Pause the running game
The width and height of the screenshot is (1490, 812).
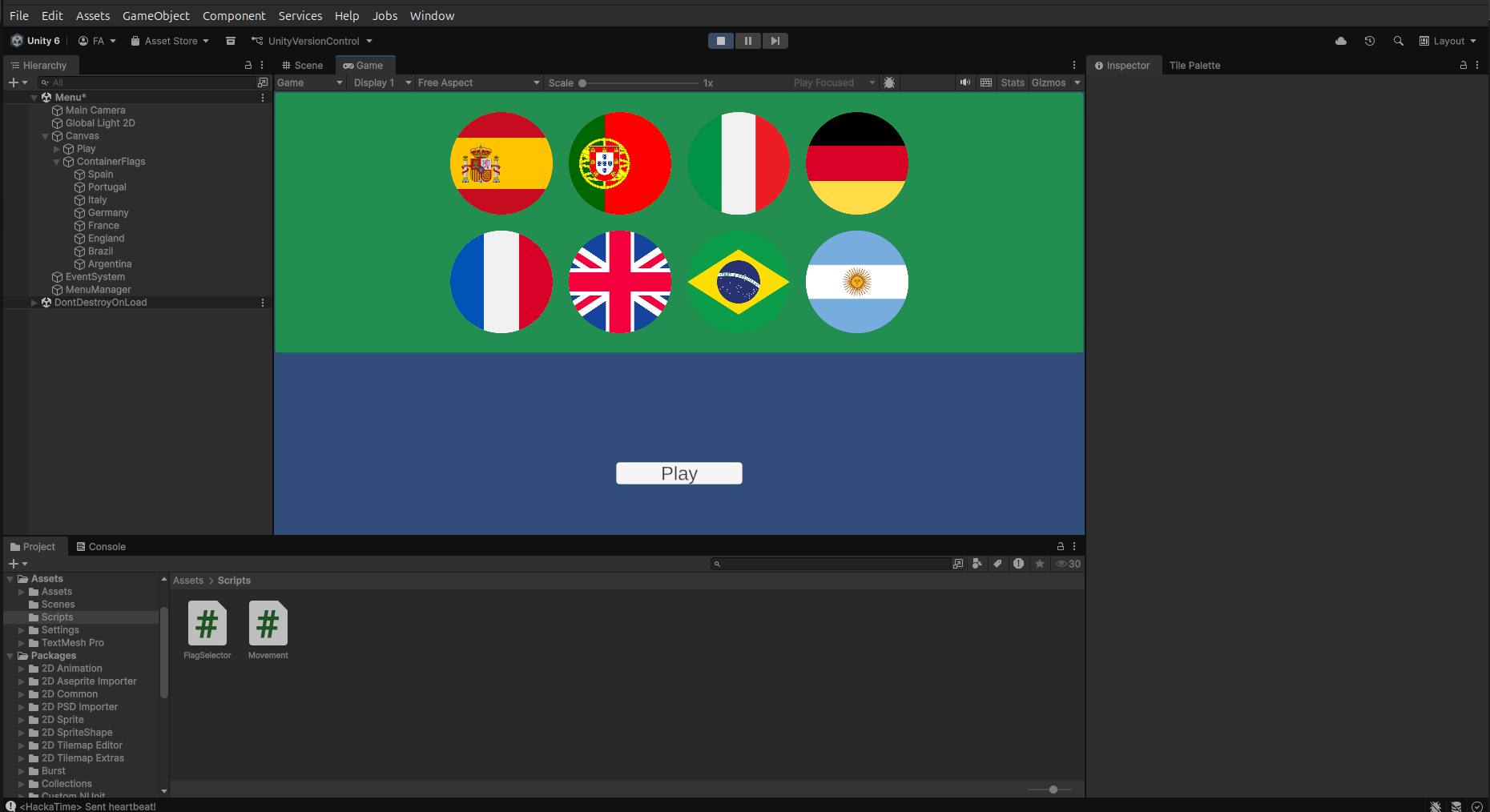[x=747, y=41]
